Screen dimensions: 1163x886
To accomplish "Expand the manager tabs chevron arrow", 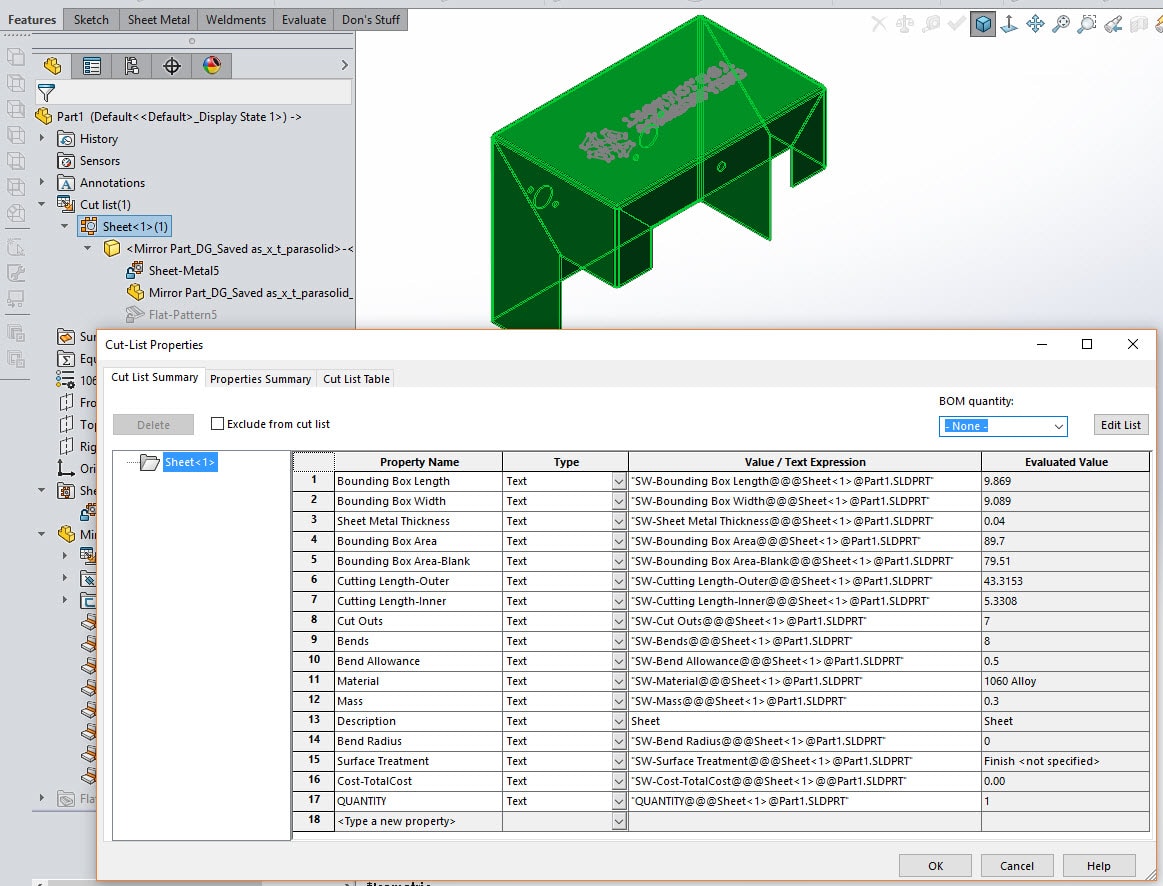I will (x=344, y=65).
